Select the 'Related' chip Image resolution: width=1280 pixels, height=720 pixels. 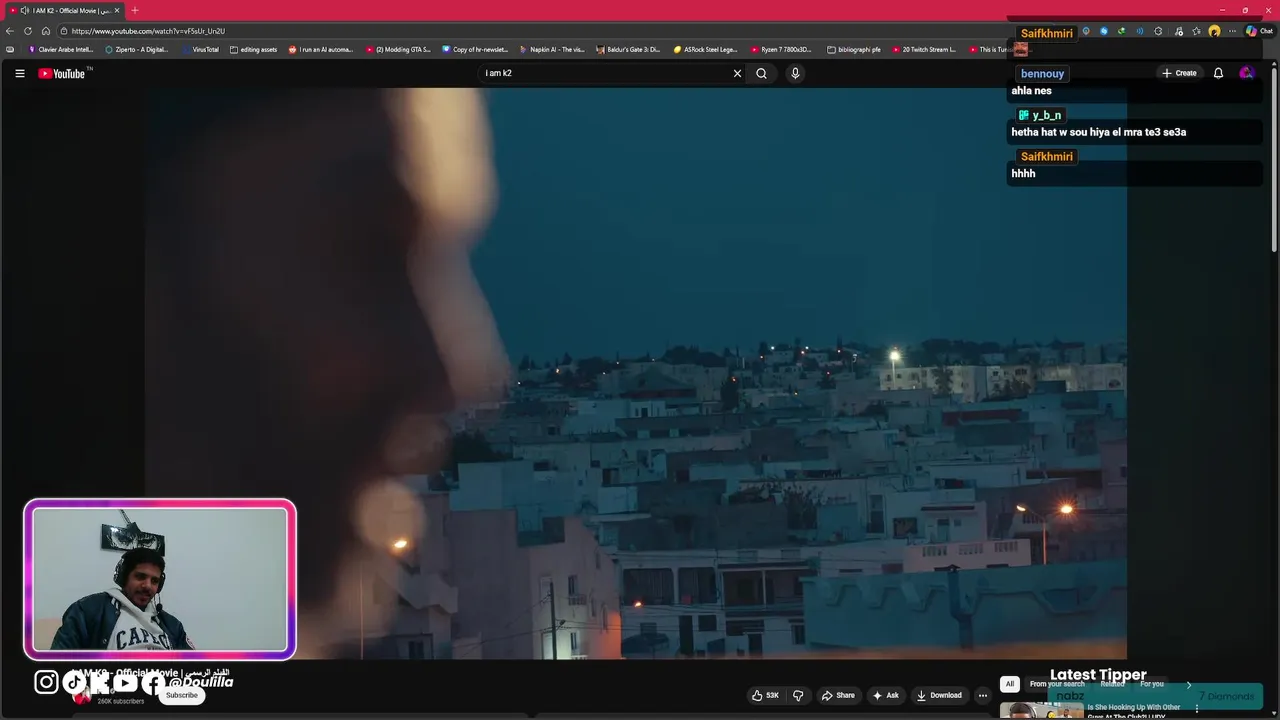pos(1112,684)
